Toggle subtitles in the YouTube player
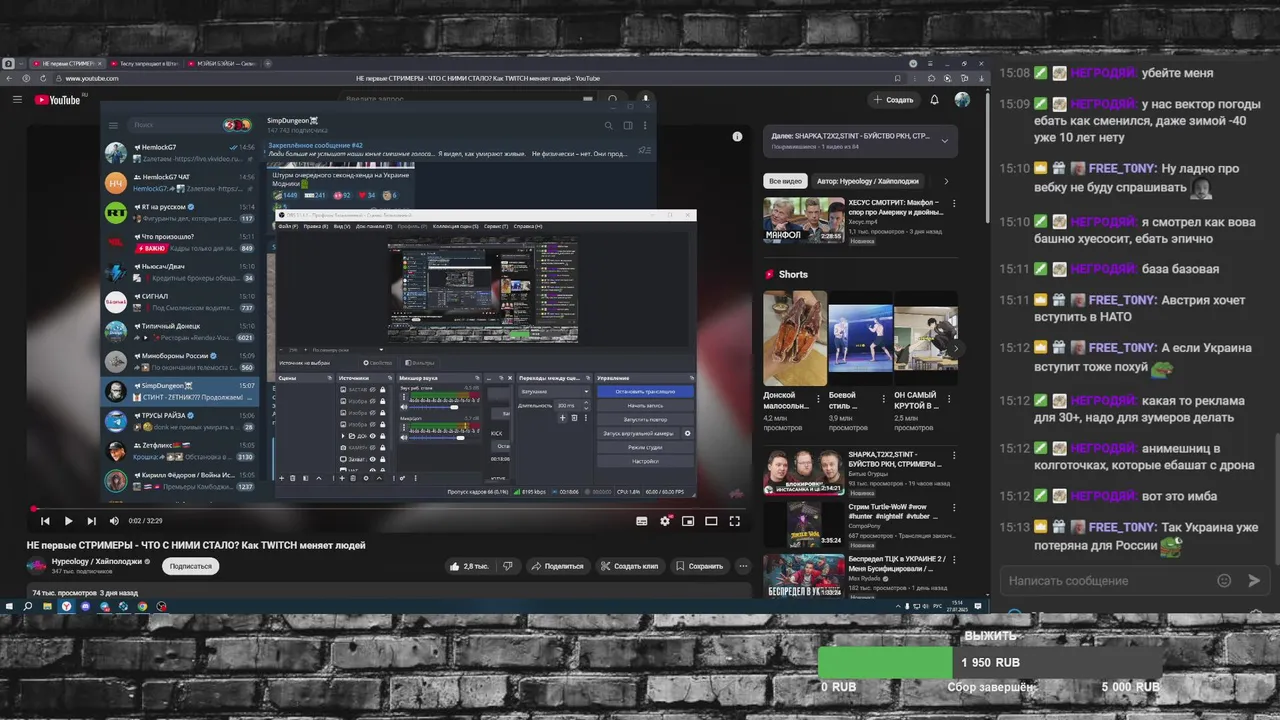Viewport: 1280px width, 720px height. click(x=642, y=521)
